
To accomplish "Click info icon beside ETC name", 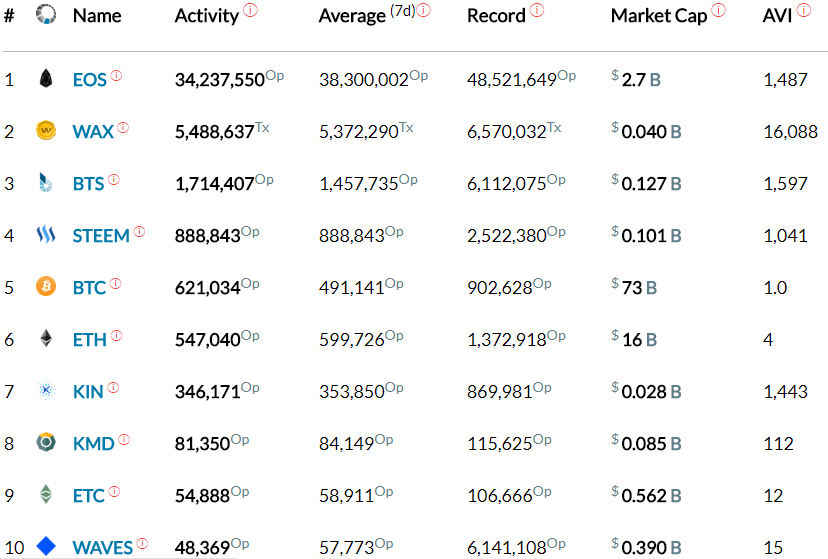I will (114, 491).
